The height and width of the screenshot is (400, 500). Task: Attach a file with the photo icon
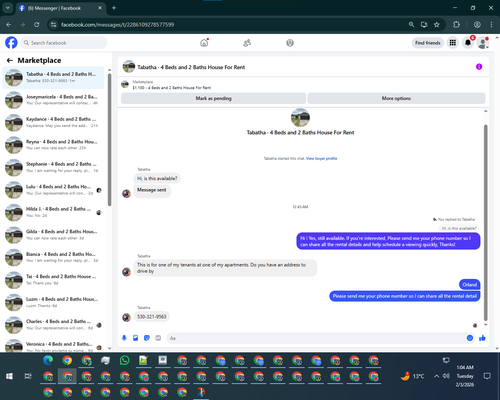(135, 338)
